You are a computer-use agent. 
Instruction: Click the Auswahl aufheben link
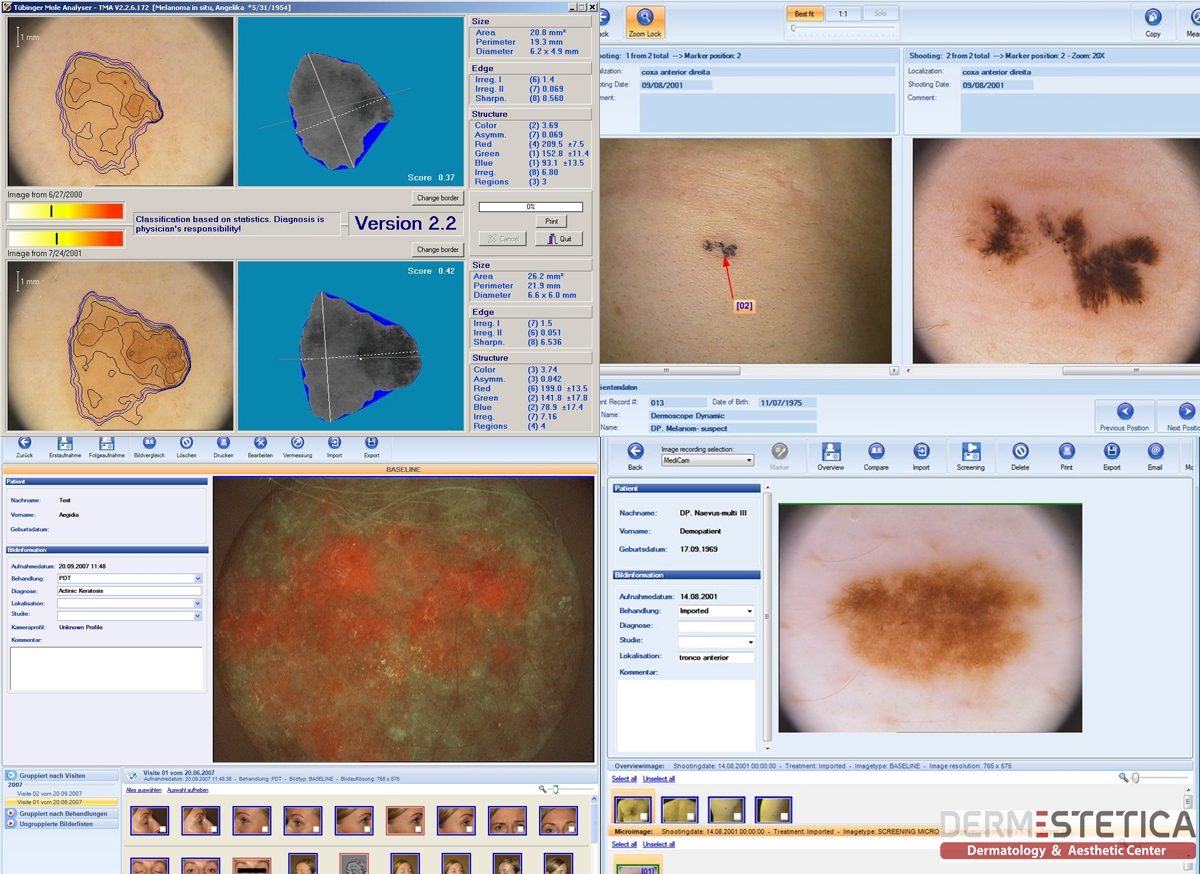188,790
